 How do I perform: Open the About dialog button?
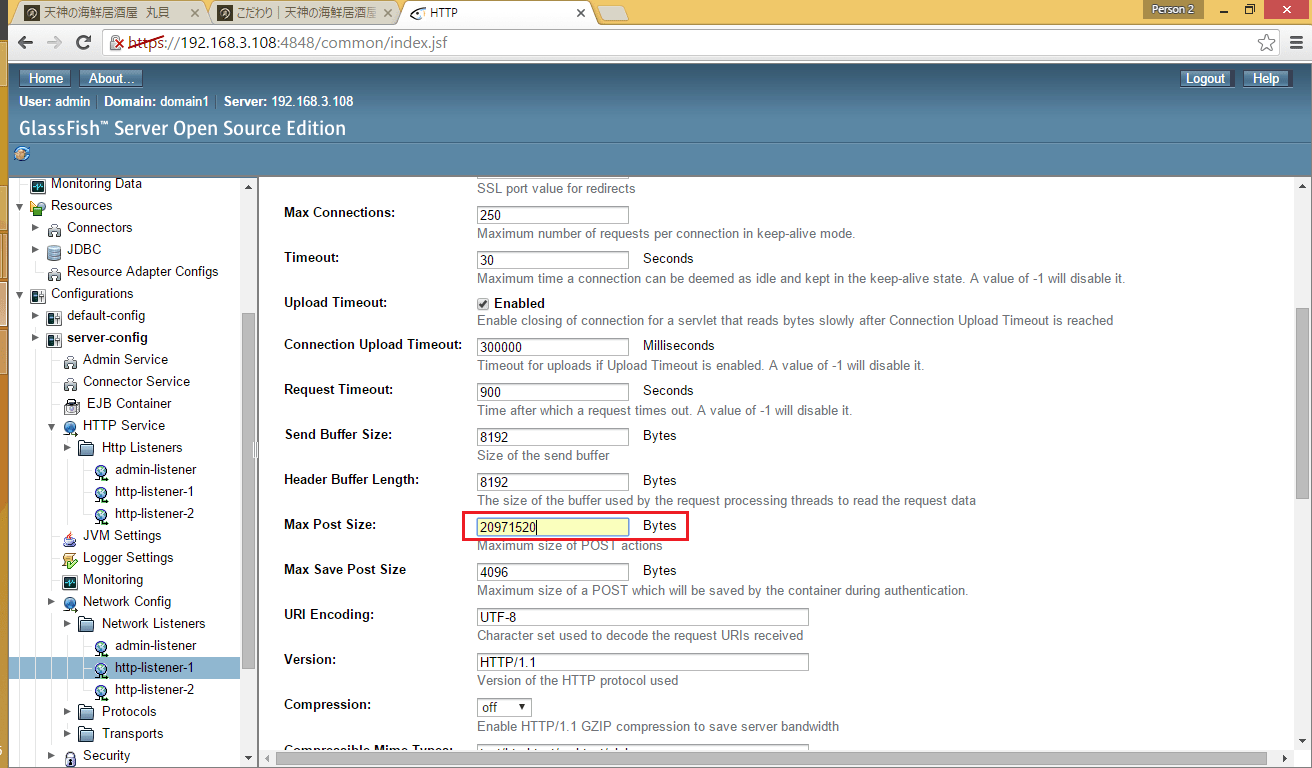[x=112, y=79]
